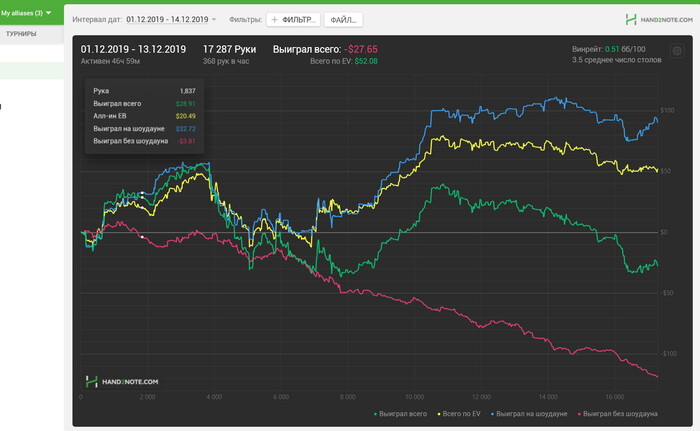Open the My aliases (3) dropdown

(26, 13)
